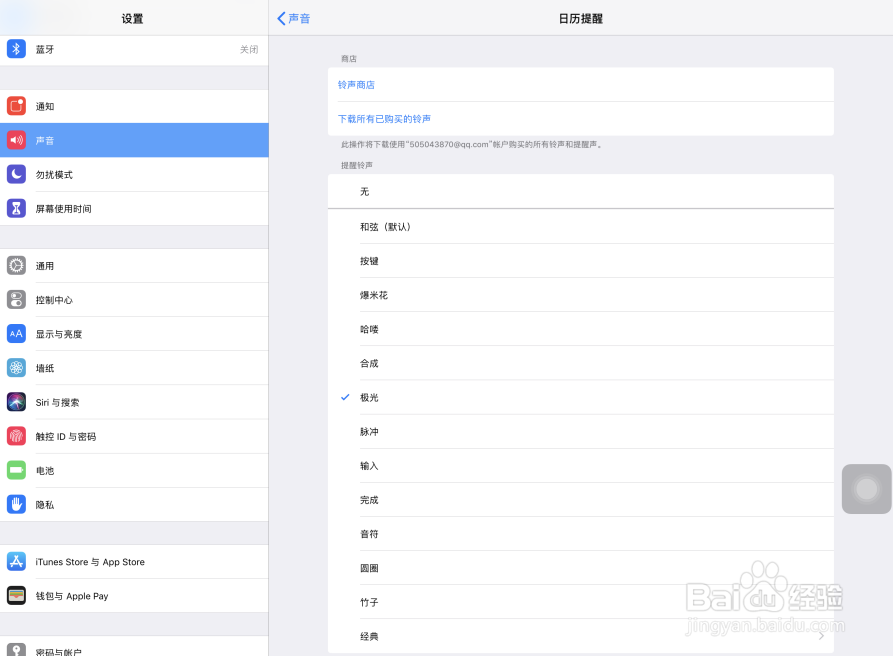Click the green 电池 battery icon
Screen dimensions: 894x656
(x=16, y=470)
